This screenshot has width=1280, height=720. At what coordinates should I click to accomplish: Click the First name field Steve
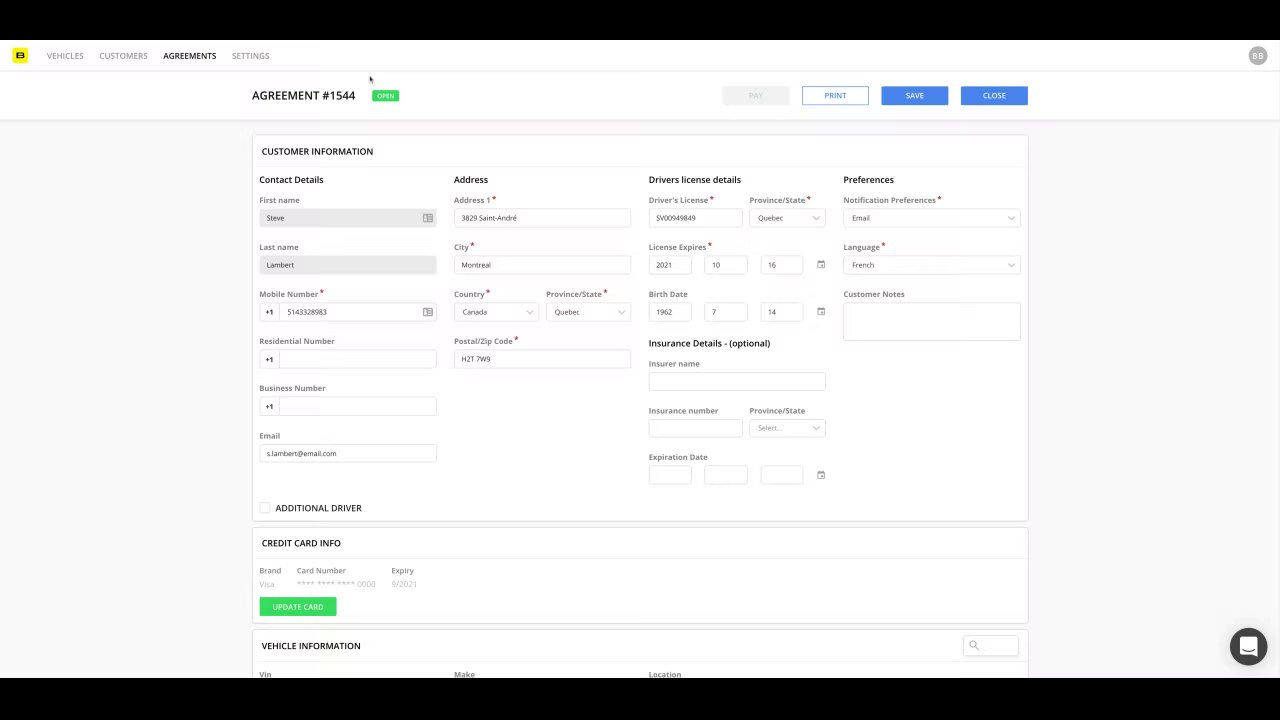click(347, 218)
